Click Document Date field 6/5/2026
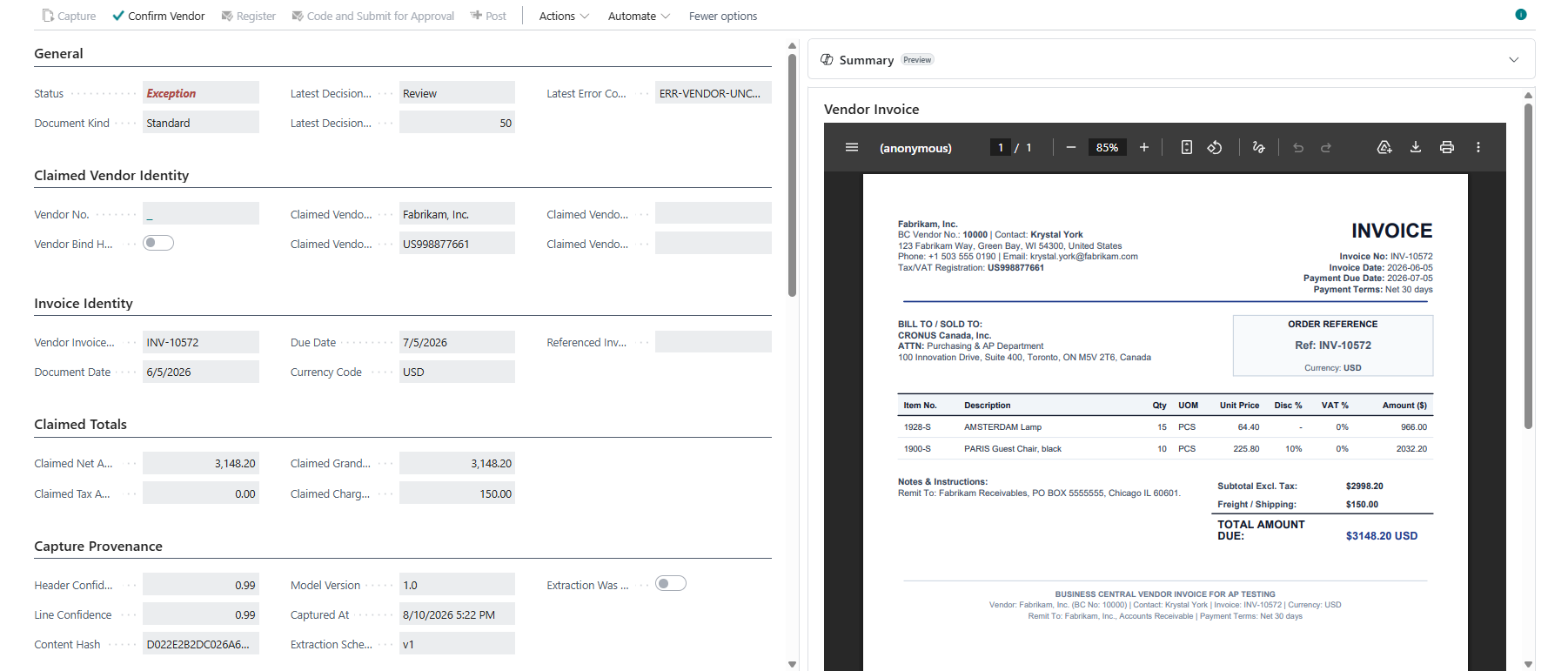The width and height of the screenshot is (1568, 671). (x=201, y=372)
